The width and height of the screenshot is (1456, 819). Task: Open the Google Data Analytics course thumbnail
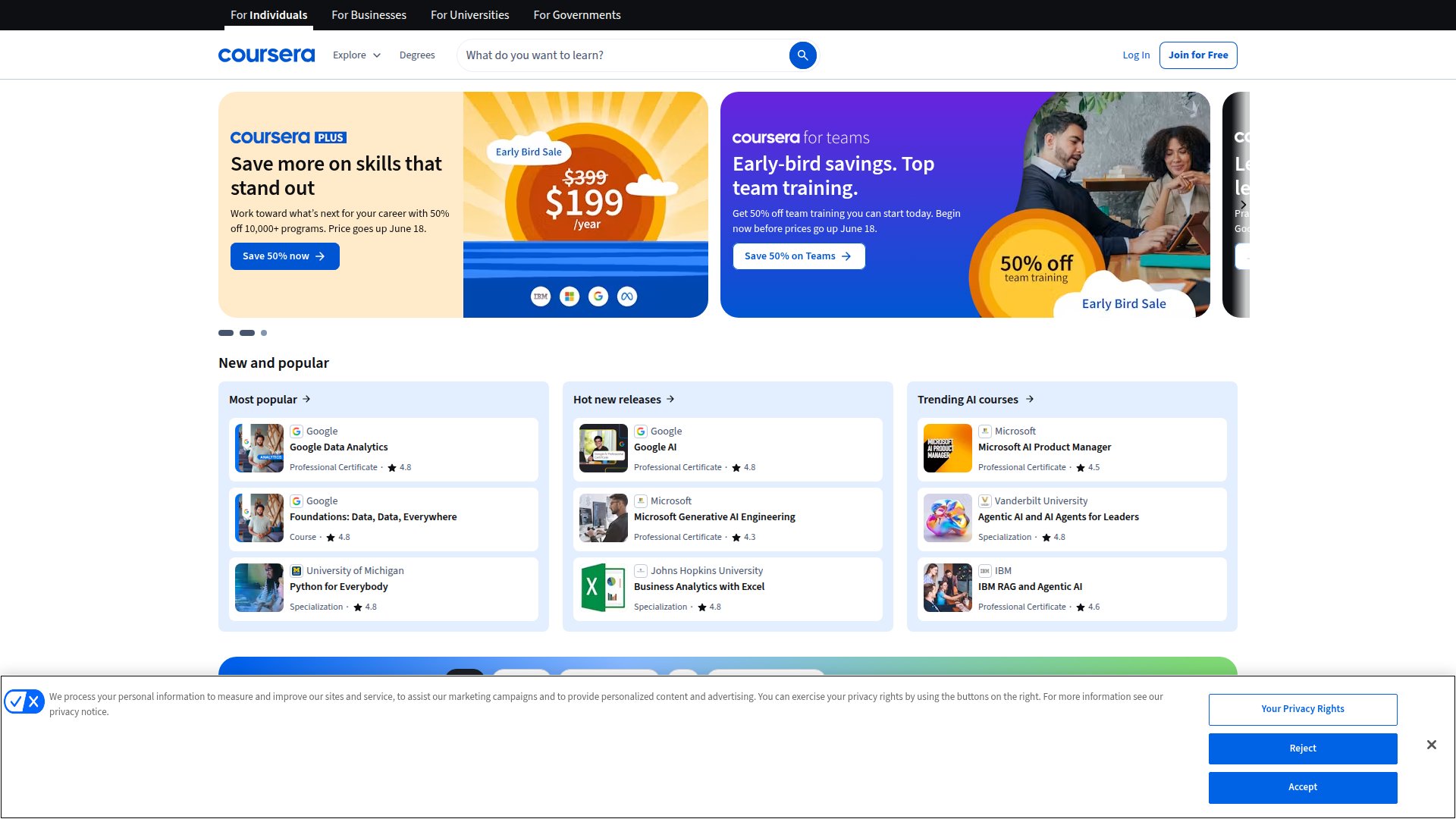[259, 448]
